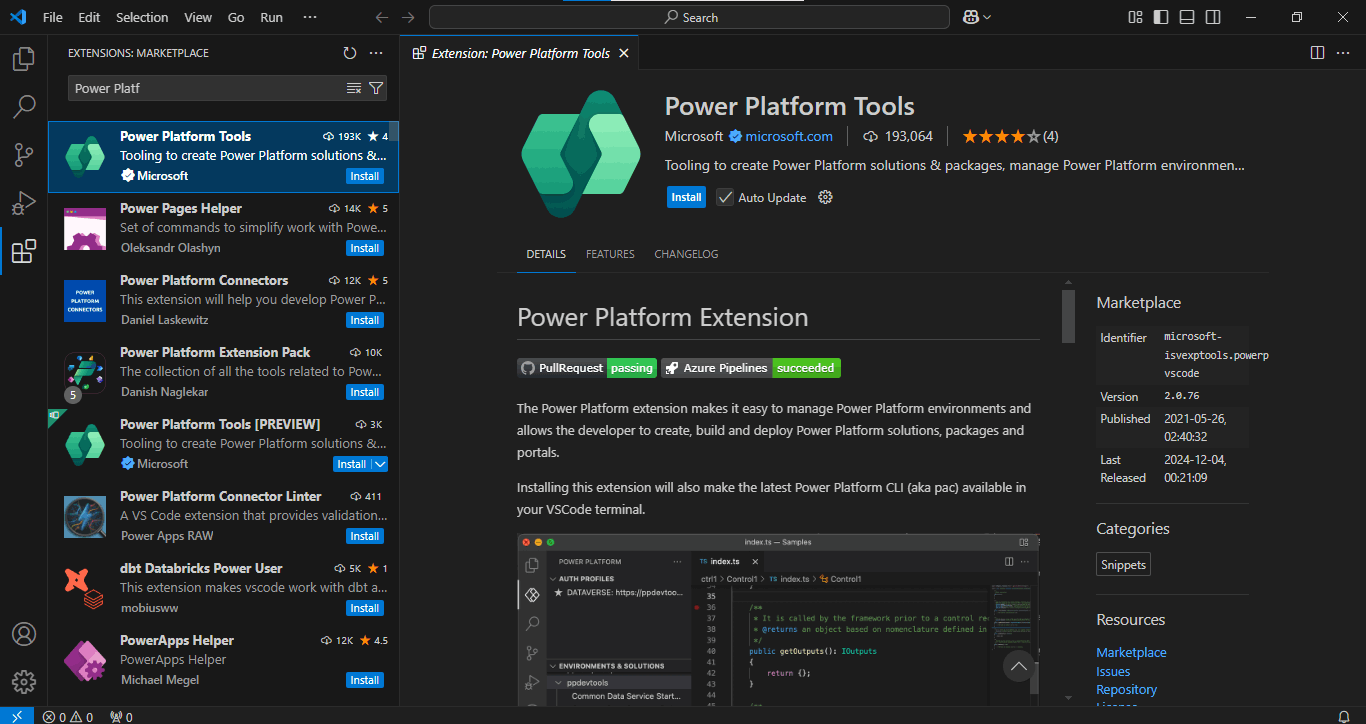
Task: Open Run and Debug view
Action: click(x=23, y=203)
